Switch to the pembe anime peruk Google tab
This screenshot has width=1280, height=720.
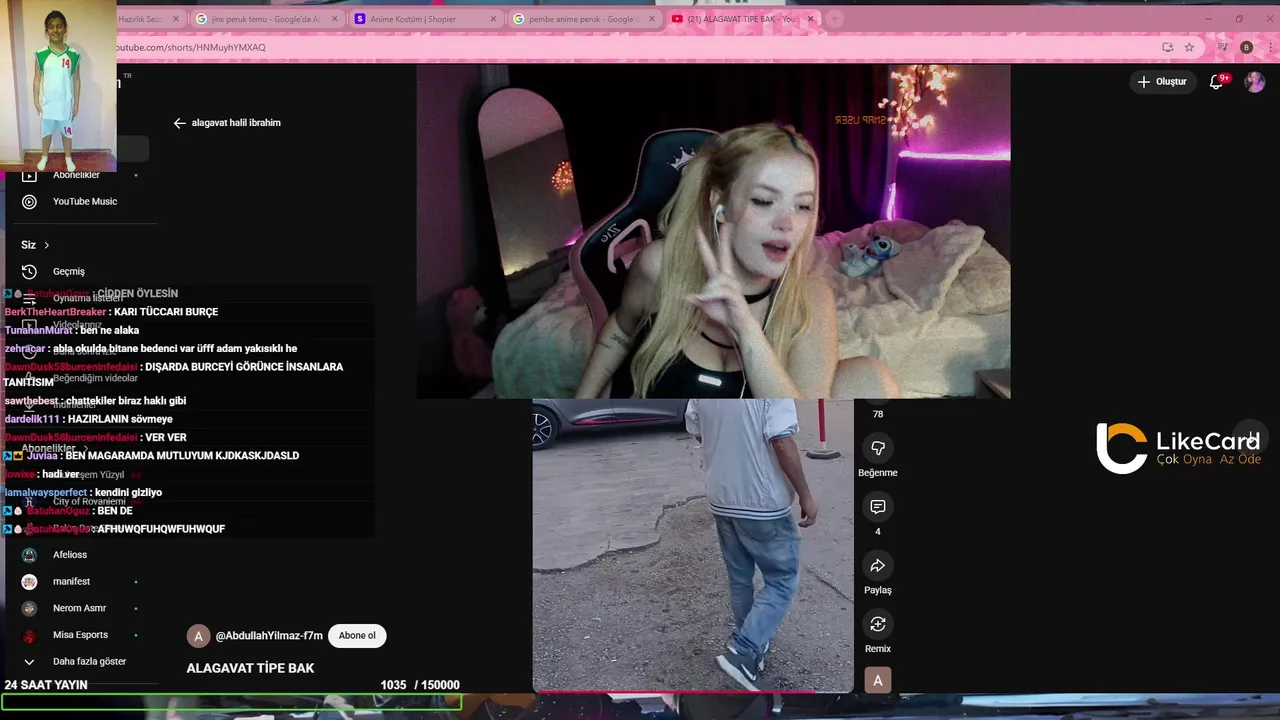tap(584, 19)
